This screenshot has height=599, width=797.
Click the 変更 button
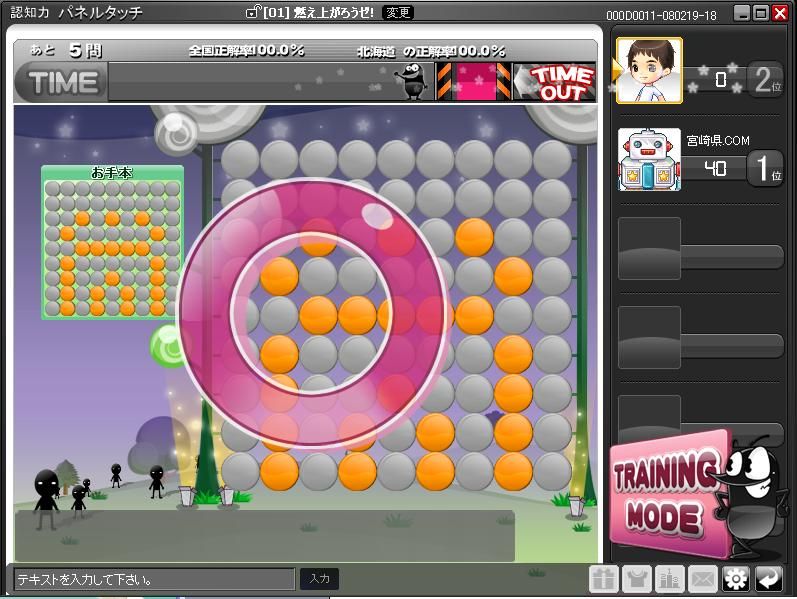(397, 12)
